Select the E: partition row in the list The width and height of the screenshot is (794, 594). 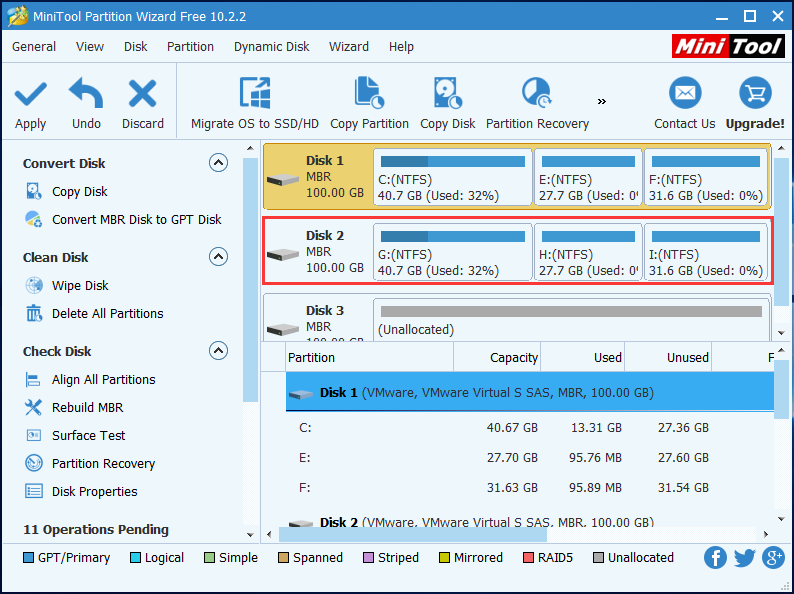(530, 458)
